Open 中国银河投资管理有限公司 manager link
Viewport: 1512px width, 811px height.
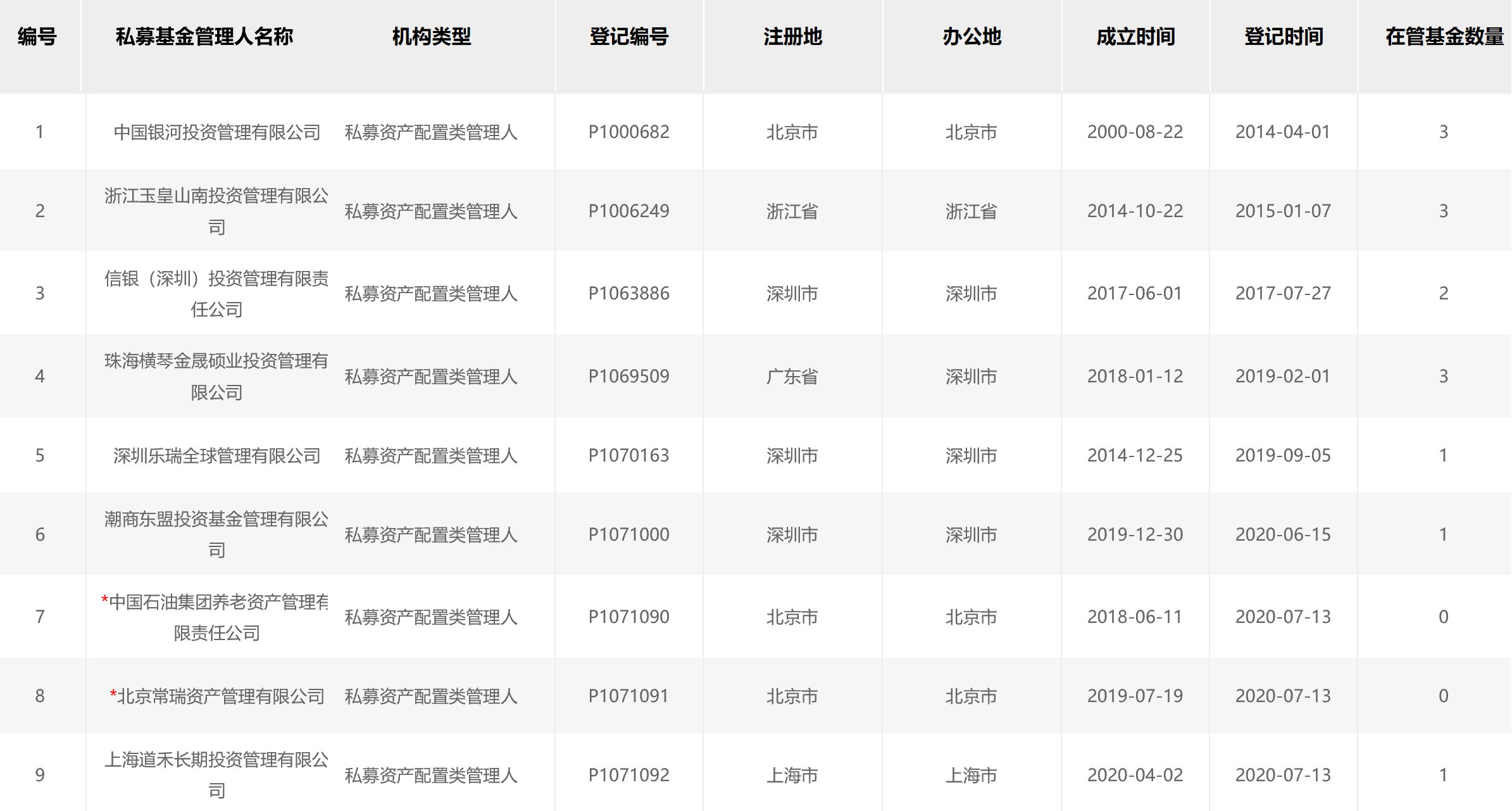pos(216,132)
